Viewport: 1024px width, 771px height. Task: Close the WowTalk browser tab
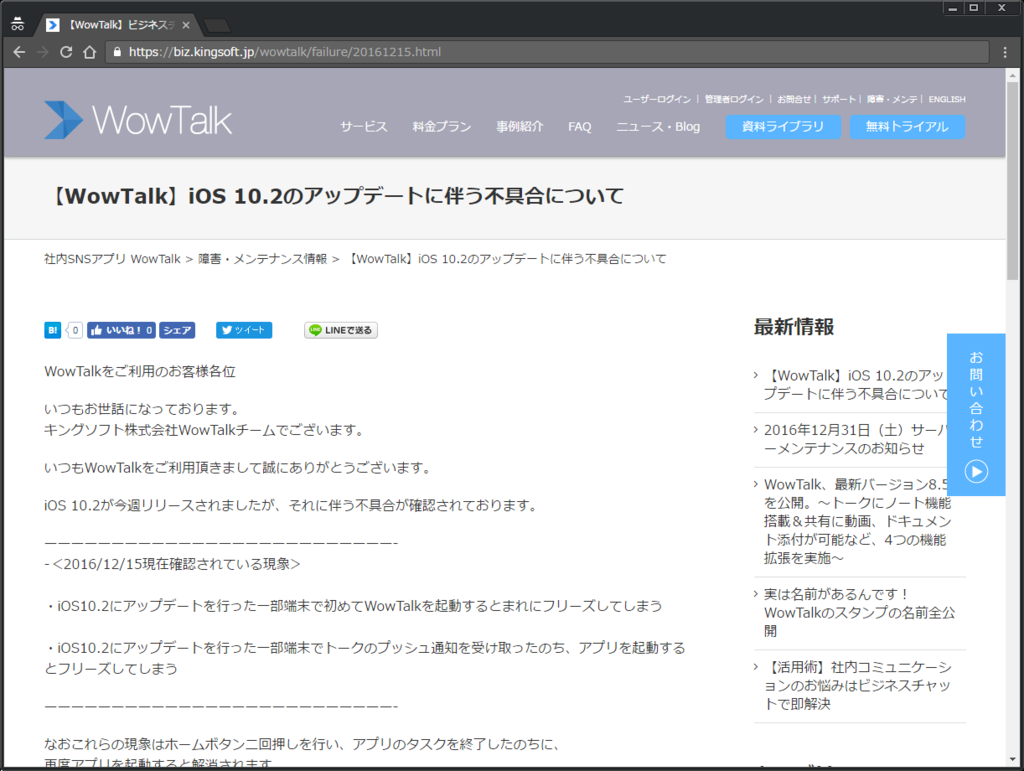pos(186,25)
